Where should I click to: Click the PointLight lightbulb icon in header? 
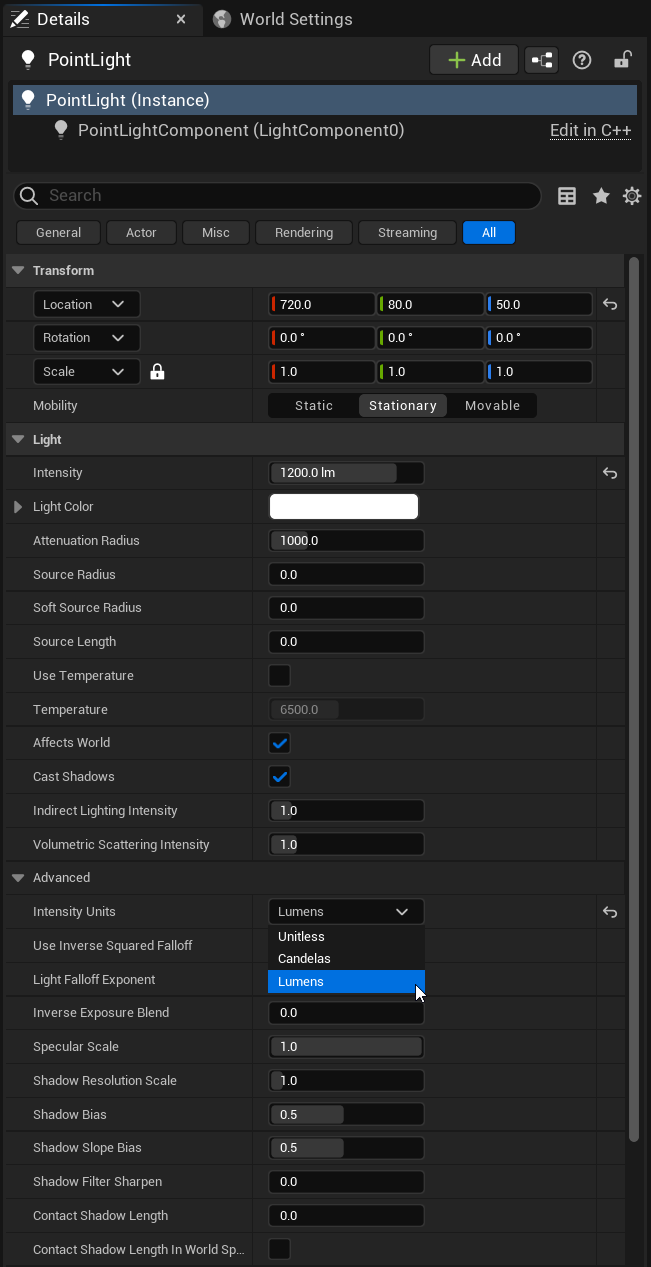[x=28, y=60]
